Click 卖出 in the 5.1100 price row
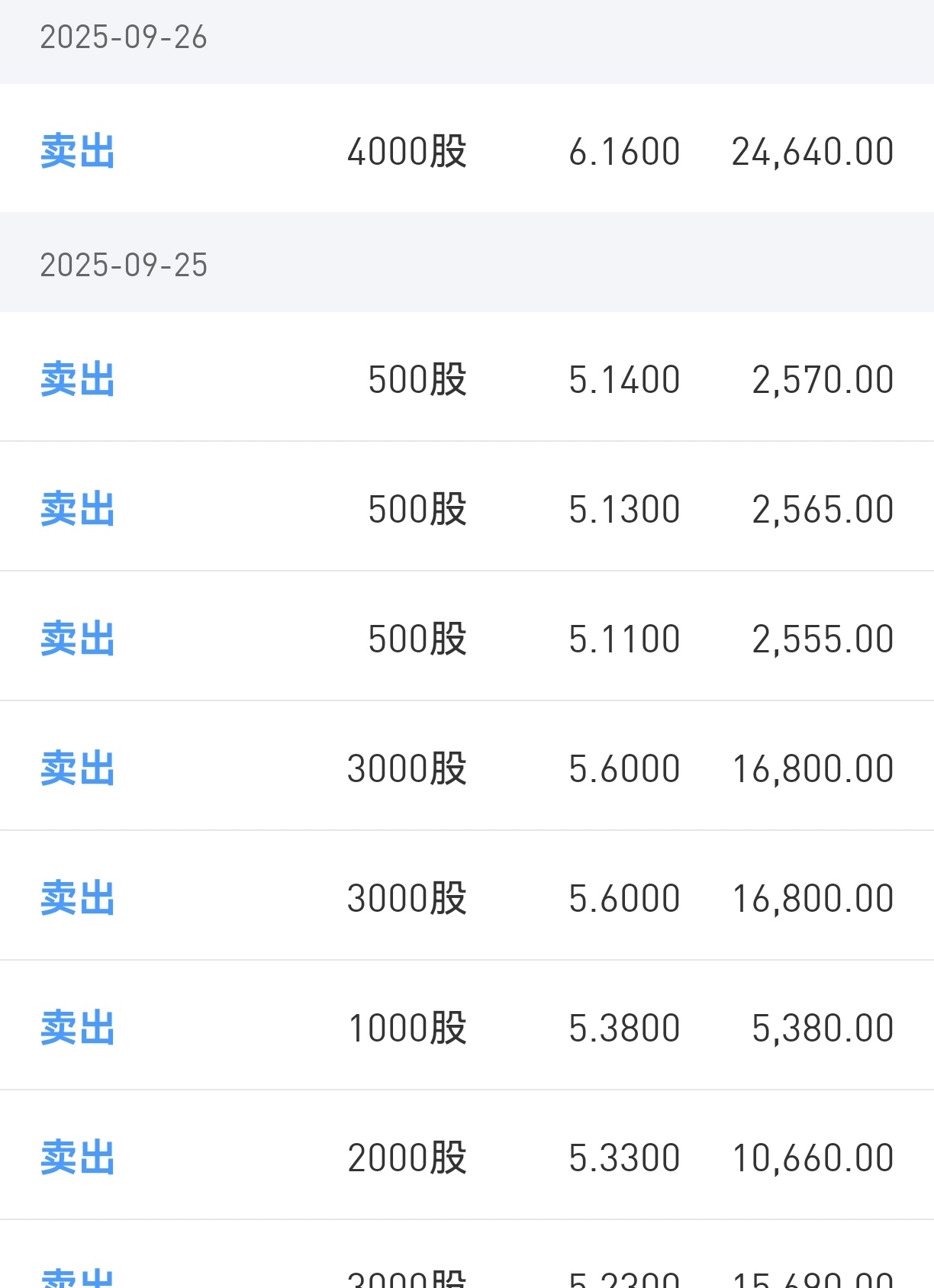Screen dimensions: 934x1288 (77, 639)
